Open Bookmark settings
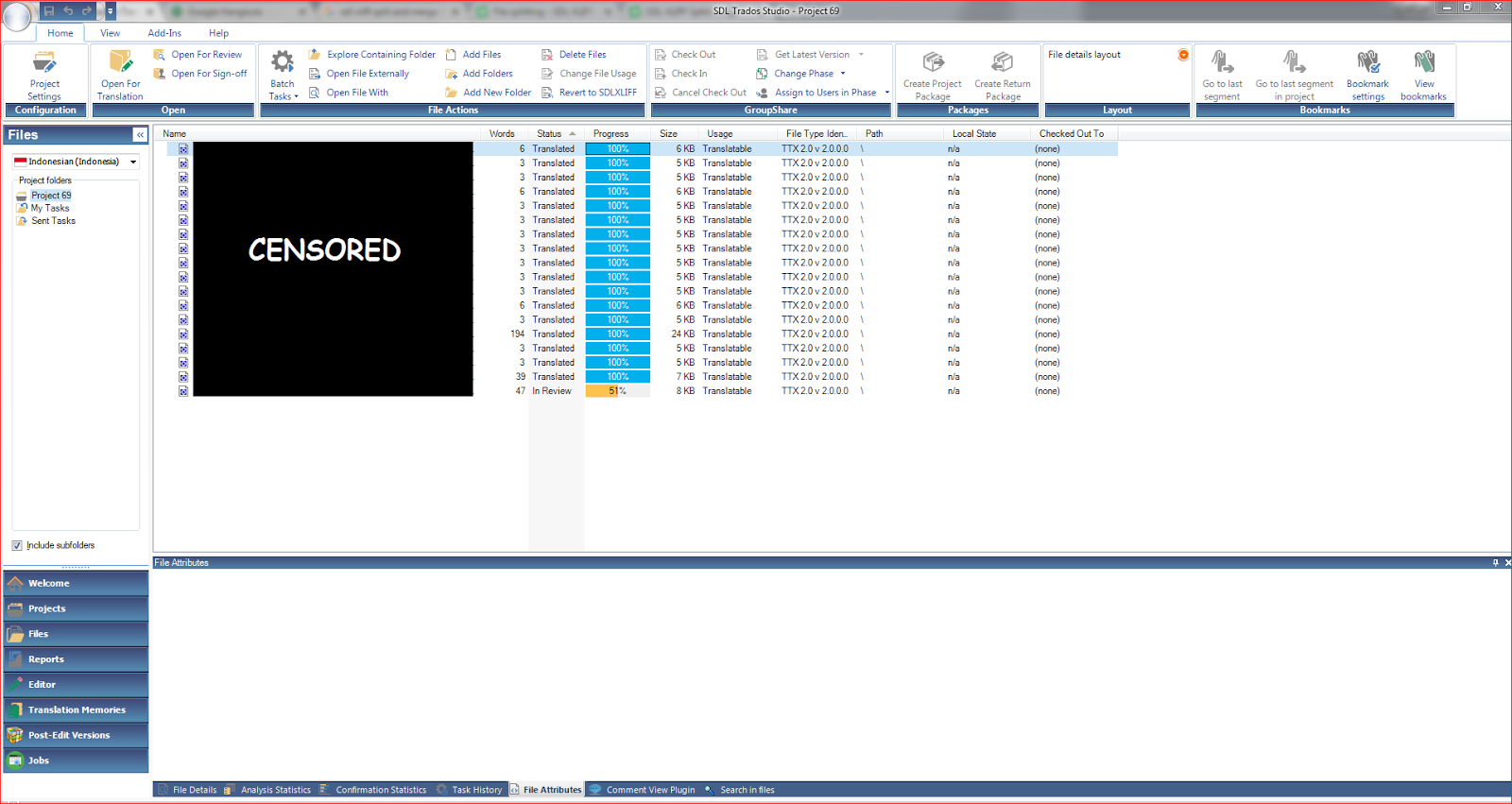The image size is (1512, 804). pyautogui.click(x=1367, y=76)
